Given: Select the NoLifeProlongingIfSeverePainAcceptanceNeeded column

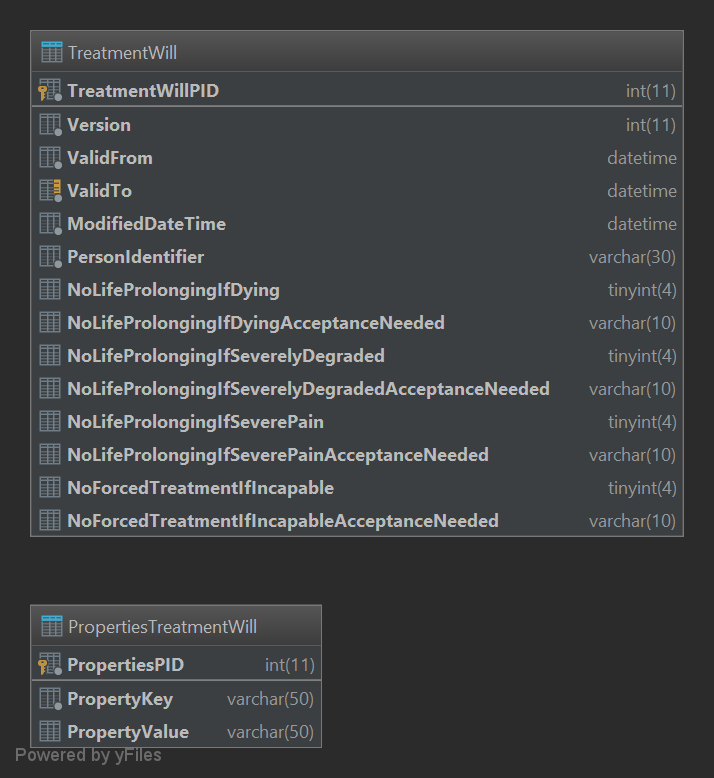Looking at the screenshot, I should (277, 455).
